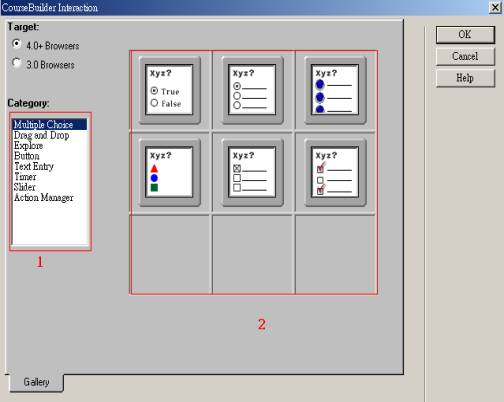Select the Timer category
504x402 pixels.
pos(50,176)
